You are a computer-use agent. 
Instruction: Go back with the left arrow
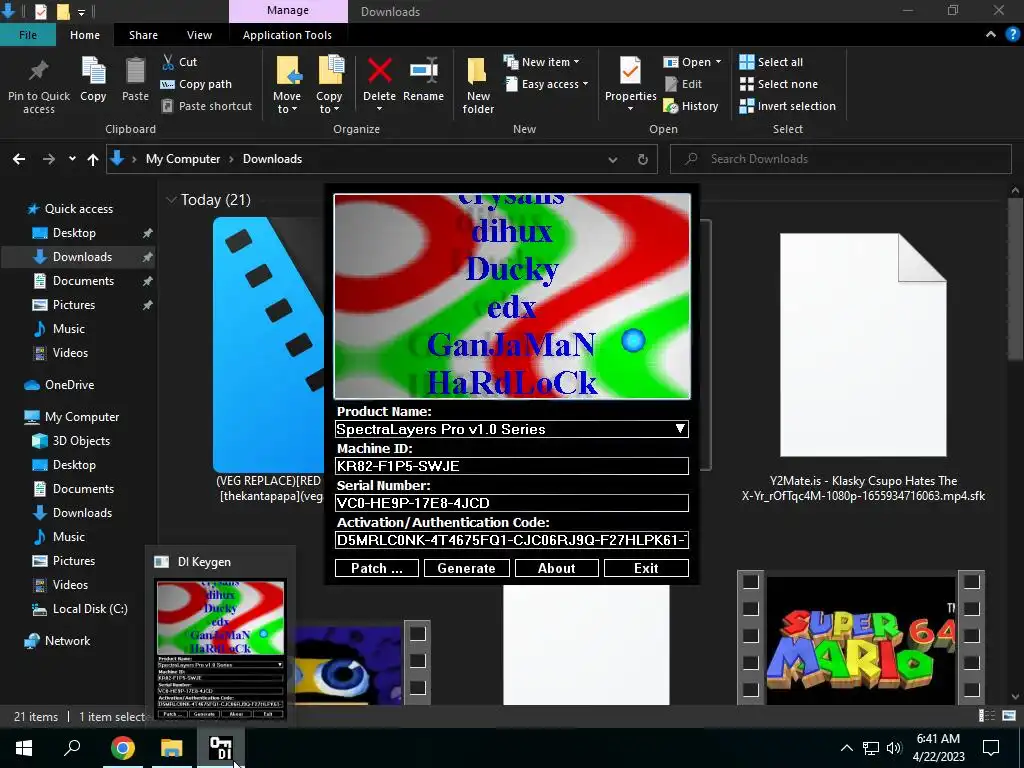pyautogui.click(x=19, y=159)
